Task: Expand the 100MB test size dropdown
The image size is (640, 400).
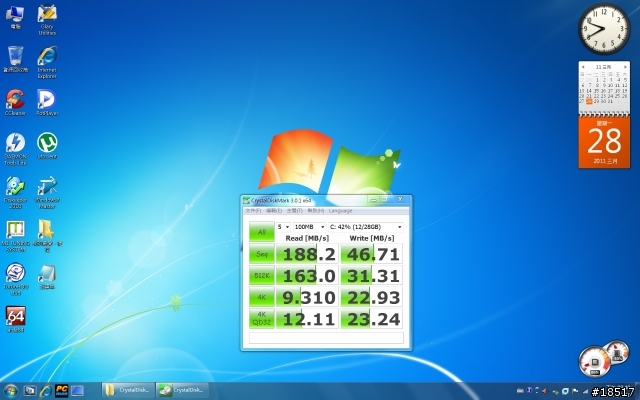Action: [x=310, y=227]
